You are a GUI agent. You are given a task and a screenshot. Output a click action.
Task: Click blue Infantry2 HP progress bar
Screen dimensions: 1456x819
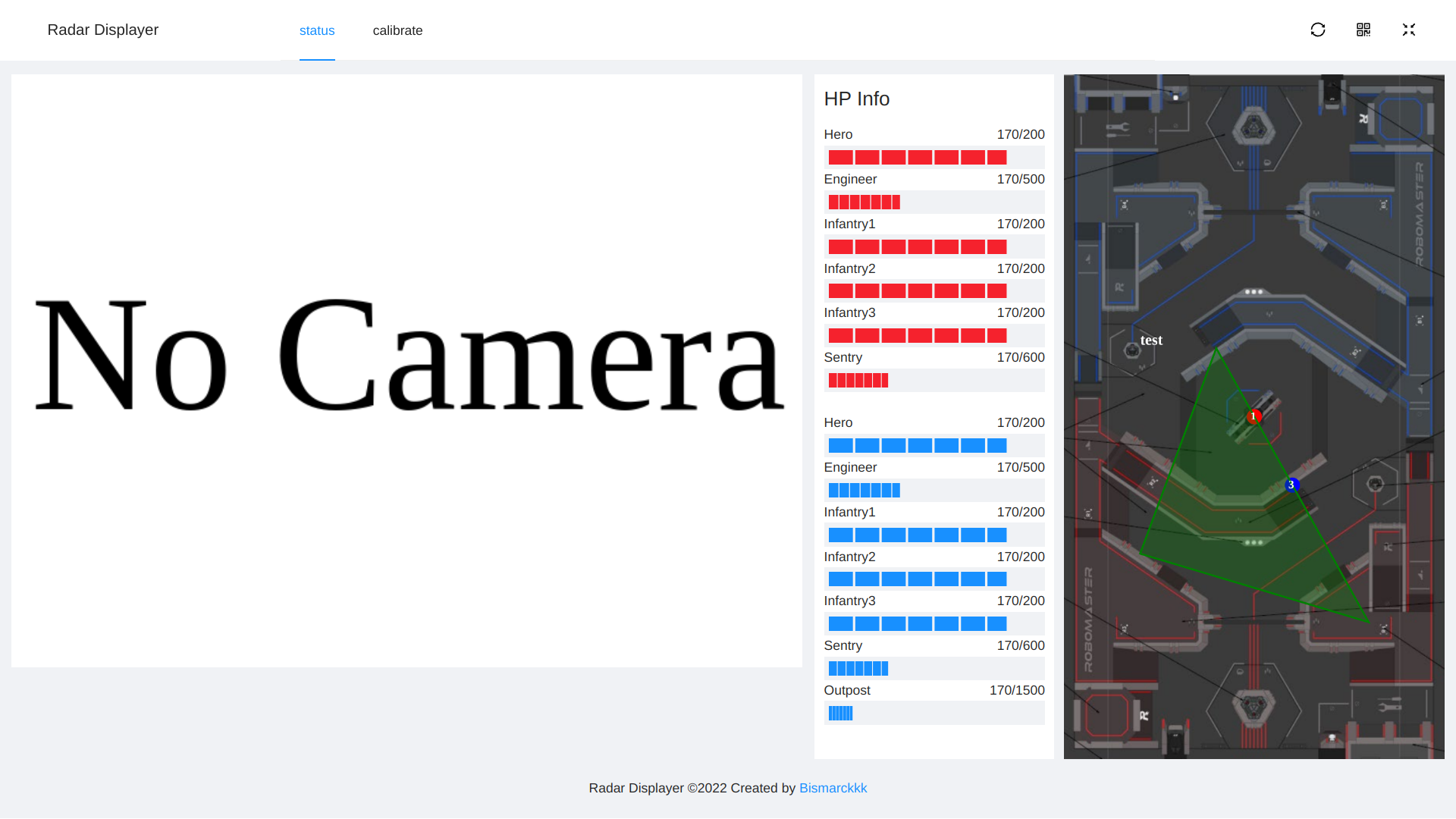pos(934,579)
